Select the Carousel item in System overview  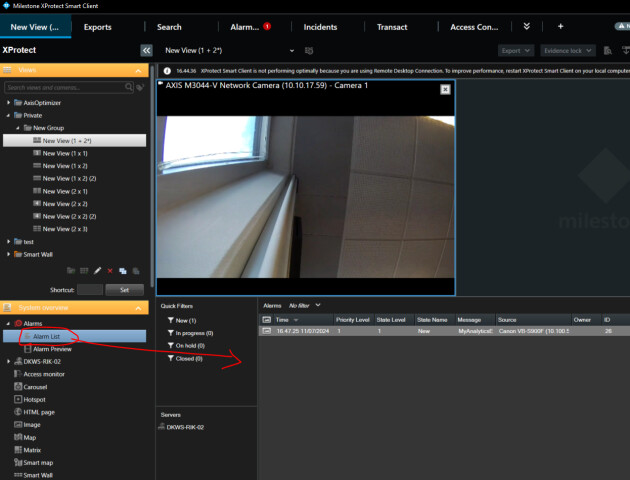tap(38, 386)
